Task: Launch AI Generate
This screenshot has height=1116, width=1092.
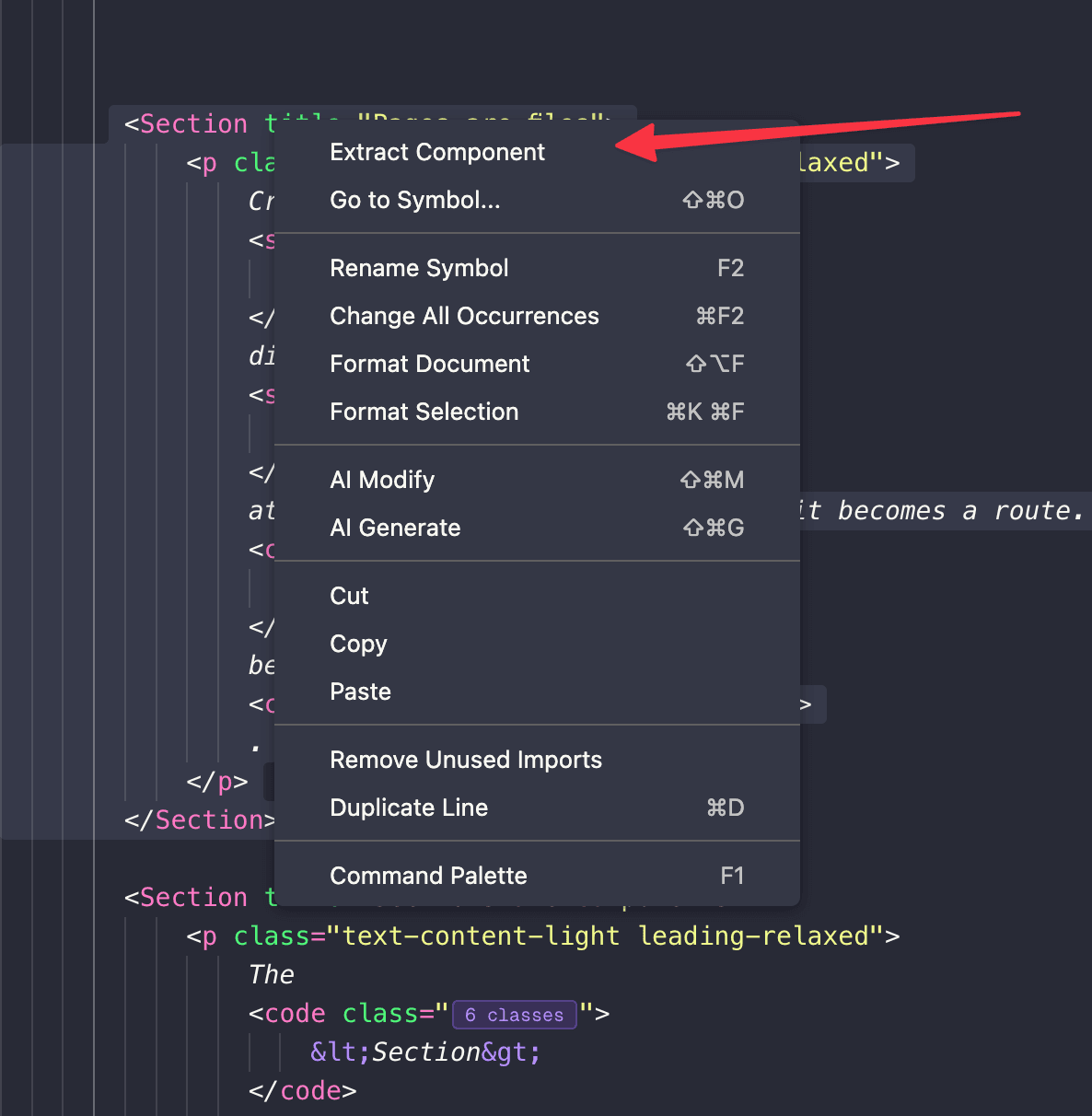Action: (x=395, y=528)
